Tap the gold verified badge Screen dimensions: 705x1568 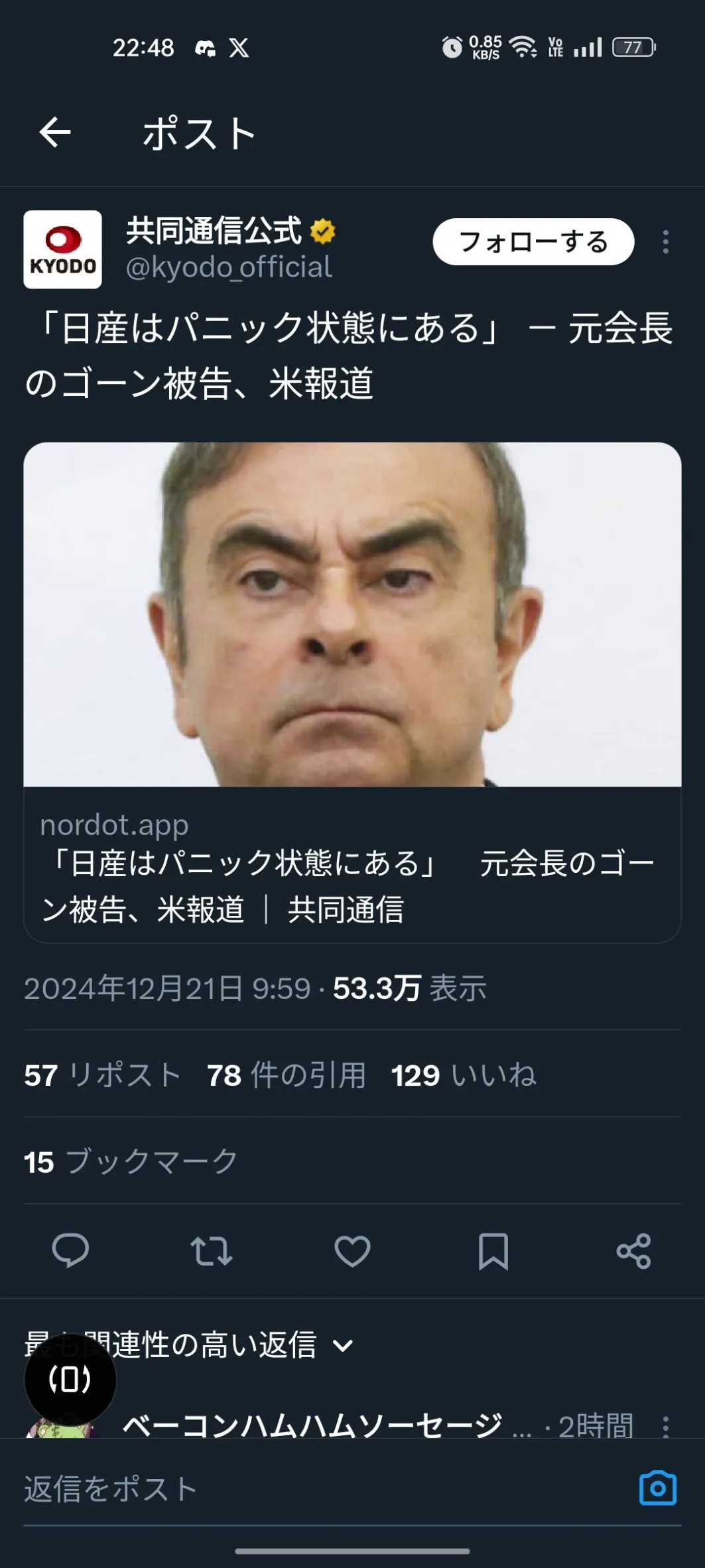point(323,231)
